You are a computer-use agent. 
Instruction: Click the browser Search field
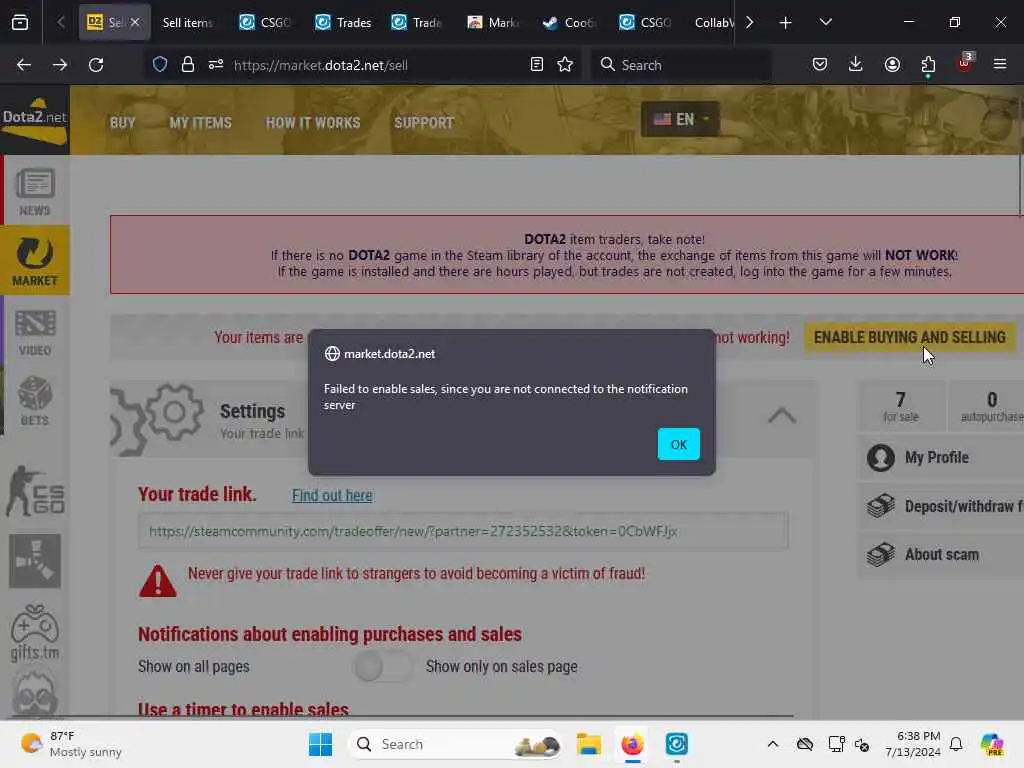click(680, 65)
